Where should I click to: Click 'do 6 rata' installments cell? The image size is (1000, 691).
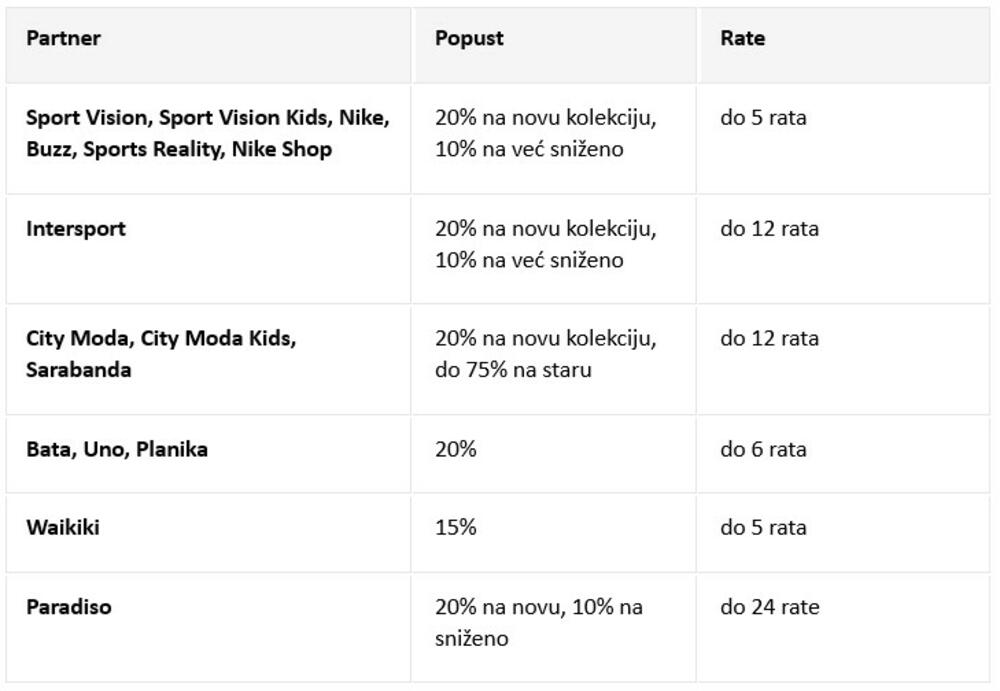pos(763,449)
